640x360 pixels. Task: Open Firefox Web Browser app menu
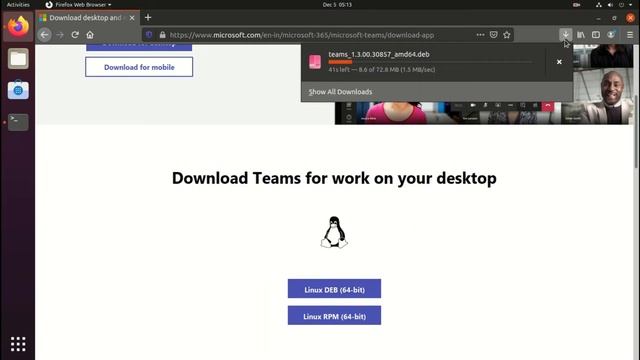click(x=79, y=4)
